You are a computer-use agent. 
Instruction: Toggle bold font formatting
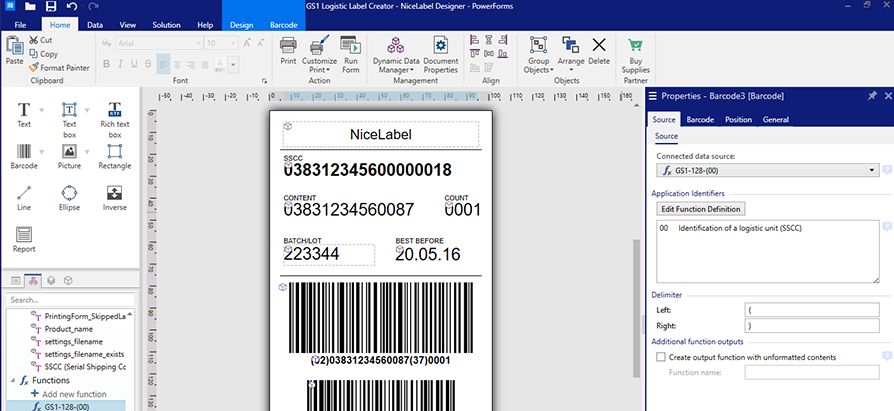click(105, 65)
